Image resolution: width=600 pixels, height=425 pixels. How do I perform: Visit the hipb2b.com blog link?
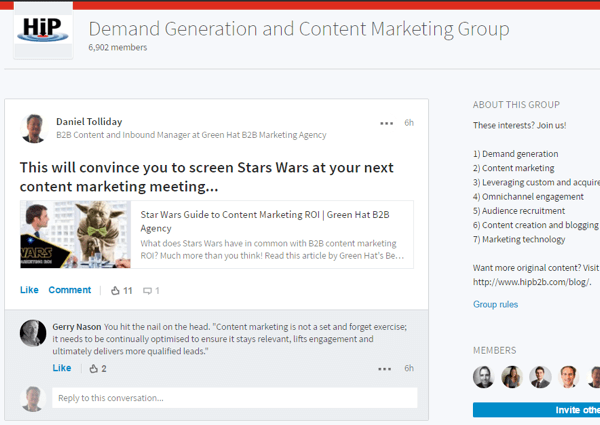point(532,282)
